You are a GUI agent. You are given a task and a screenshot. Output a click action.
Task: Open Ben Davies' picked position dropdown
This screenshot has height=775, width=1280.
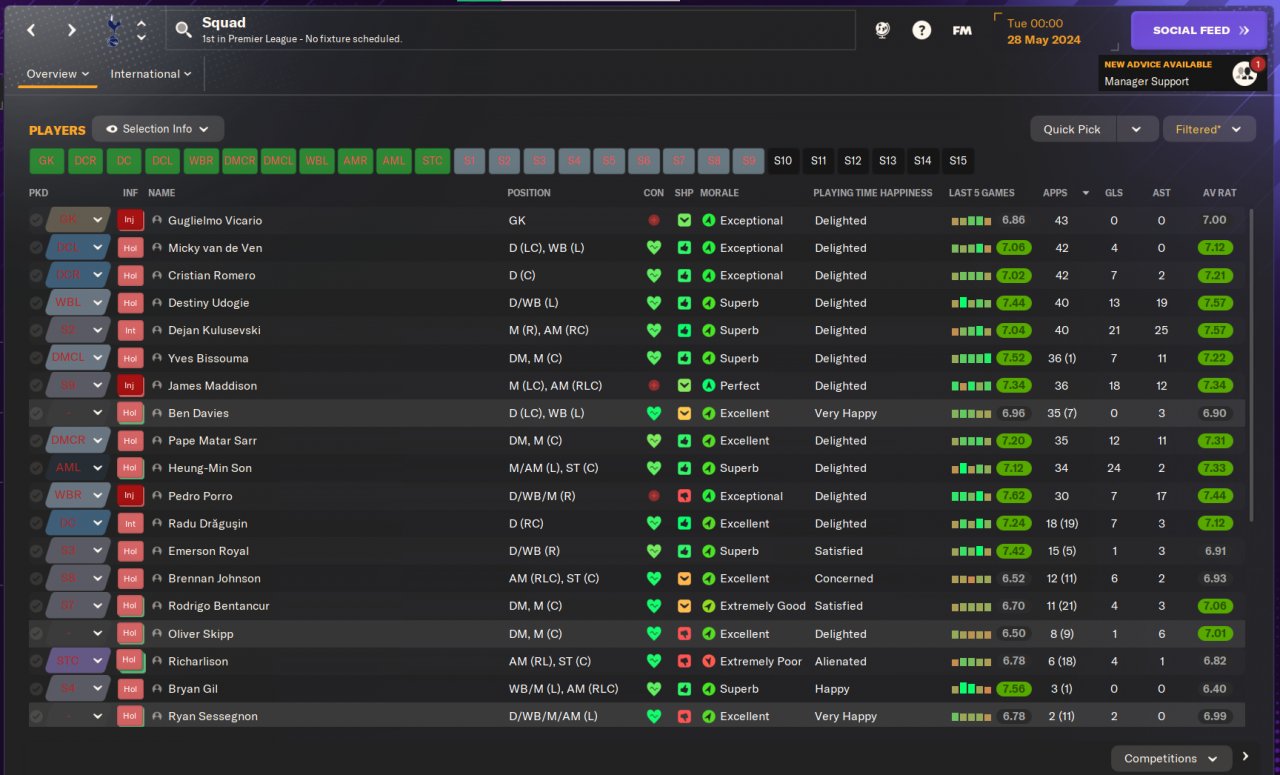click(x=78, y=413)
